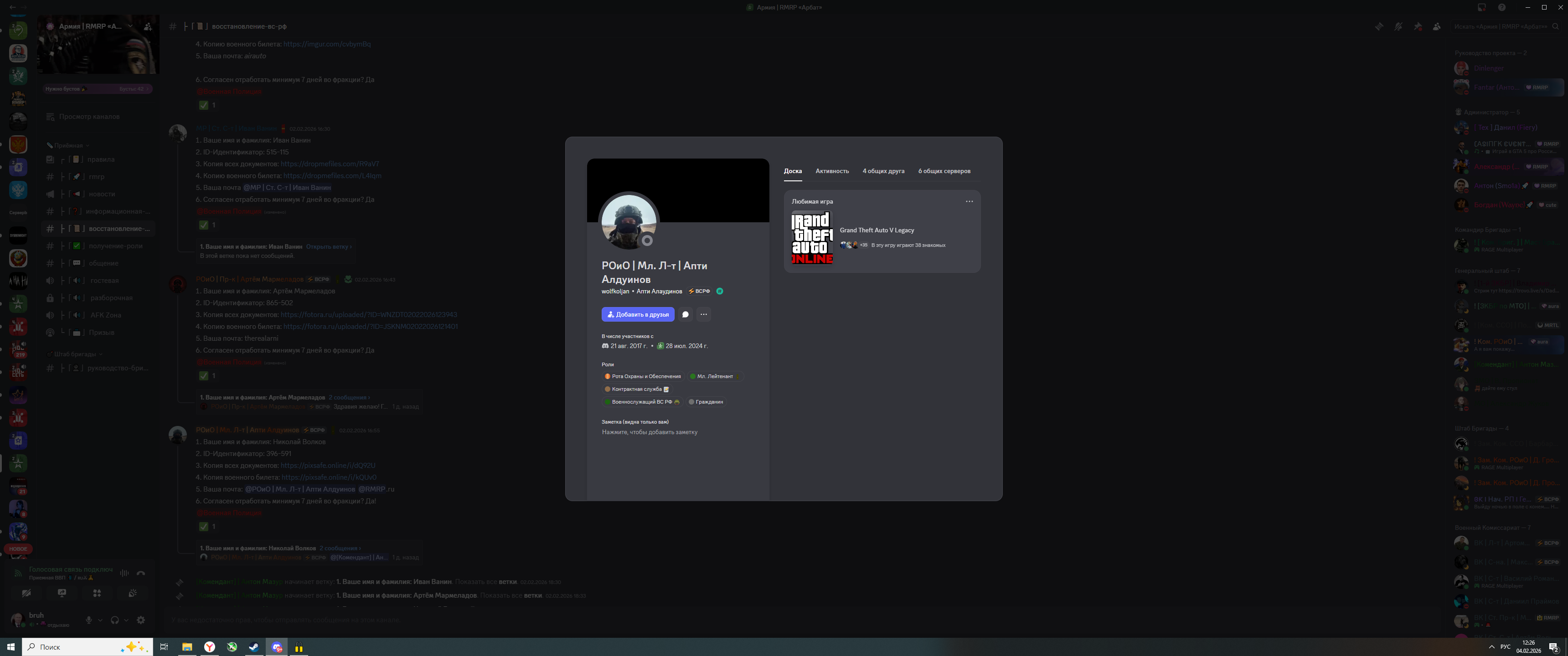This screenshot has width=1568, height=656.
Task: Expand microphone input options chevron
Action: coord(100,620)
